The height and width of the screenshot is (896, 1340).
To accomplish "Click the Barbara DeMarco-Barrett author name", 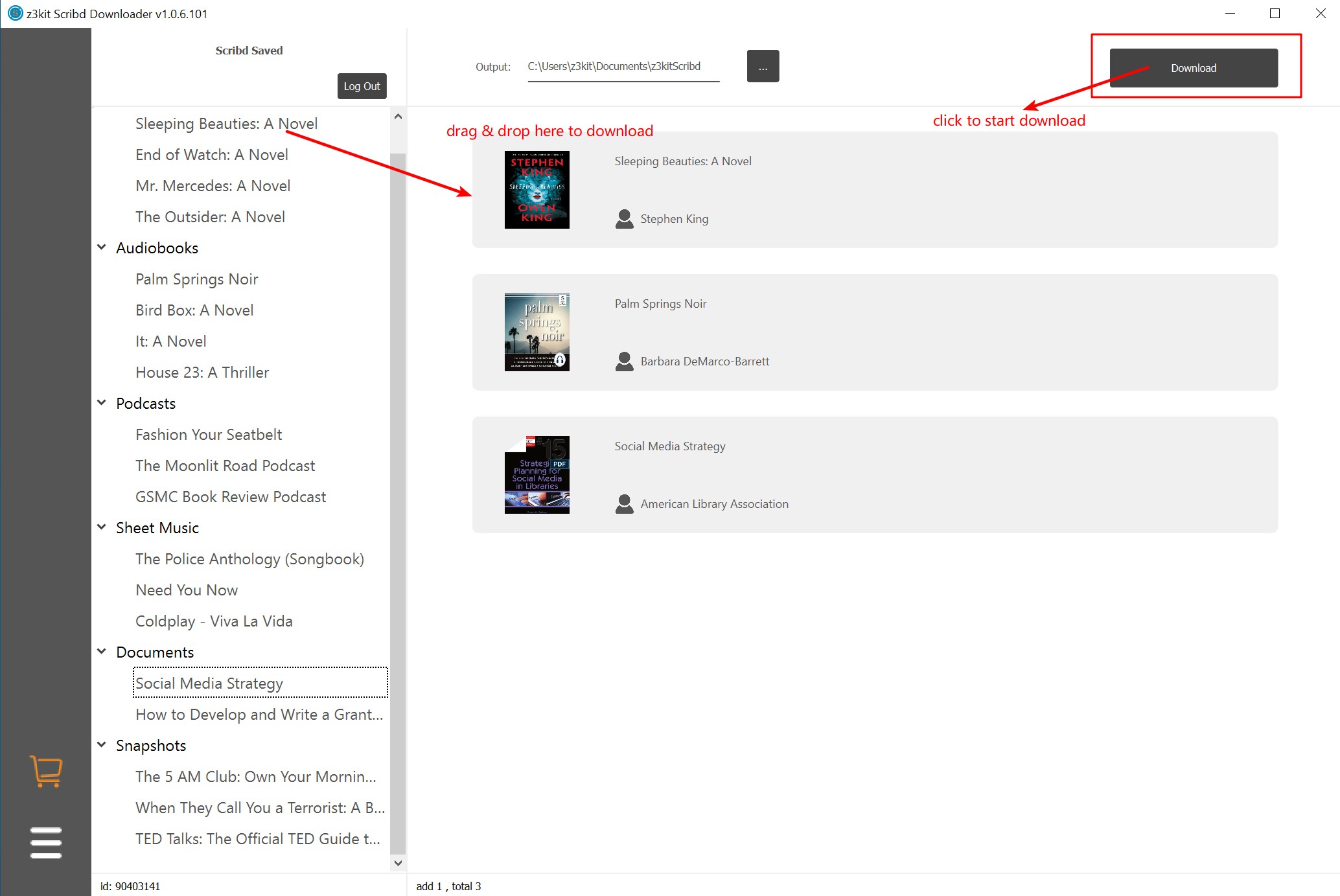I will click(x=705, y=362).
